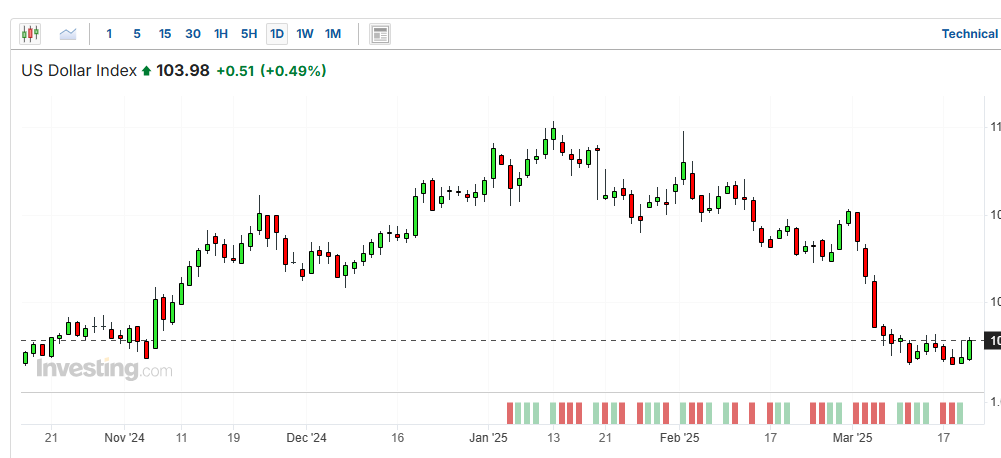Click the 103.98 price value
Screen dimensions: 1001x458
[183, 71]
